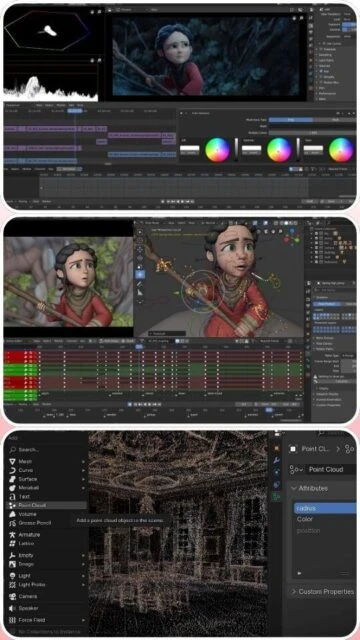Click the Gamma value slider beside wheel
Viewport: 360px width, 640px height.
pyautogui.click(x=298, y=150)
